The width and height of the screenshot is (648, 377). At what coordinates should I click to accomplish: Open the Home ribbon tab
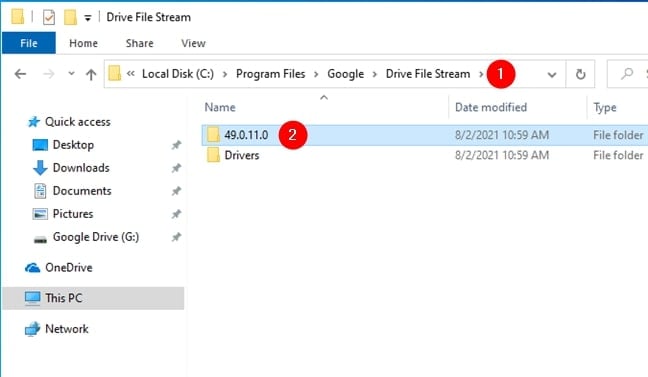pyautogui.click(x=83, y=43)
